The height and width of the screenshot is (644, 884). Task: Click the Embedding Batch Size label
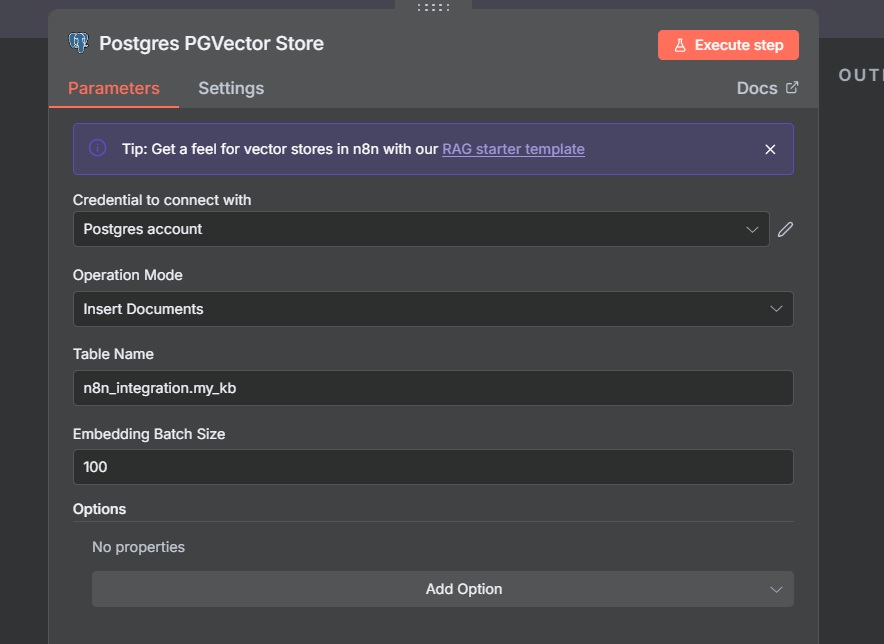(x=149, y=434)
